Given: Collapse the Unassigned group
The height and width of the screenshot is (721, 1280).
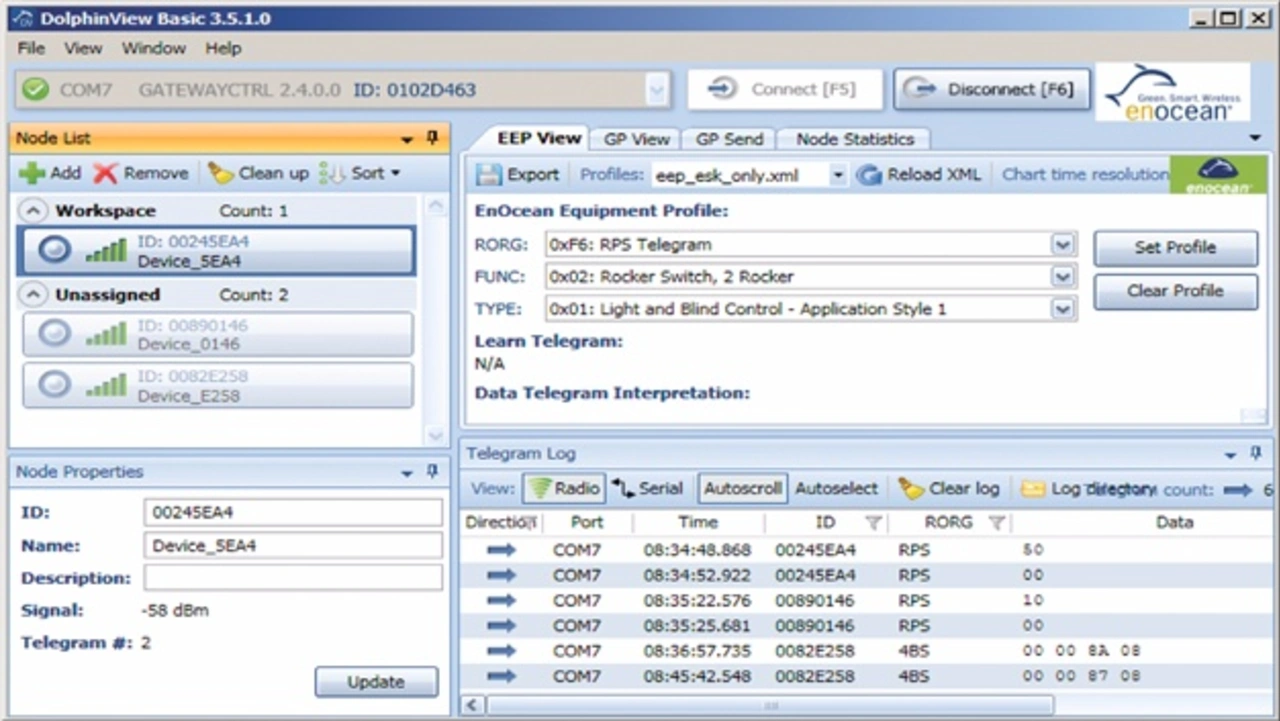Looking at the screenshot, I should point(34,295).
